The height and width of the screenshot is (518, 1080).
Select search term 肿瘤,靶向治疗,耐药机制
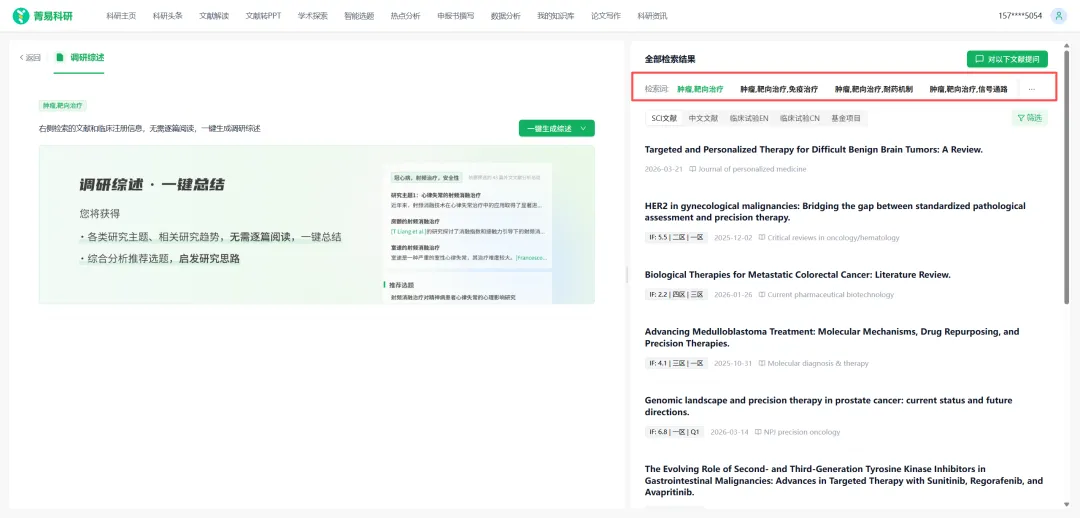[873, 89]
